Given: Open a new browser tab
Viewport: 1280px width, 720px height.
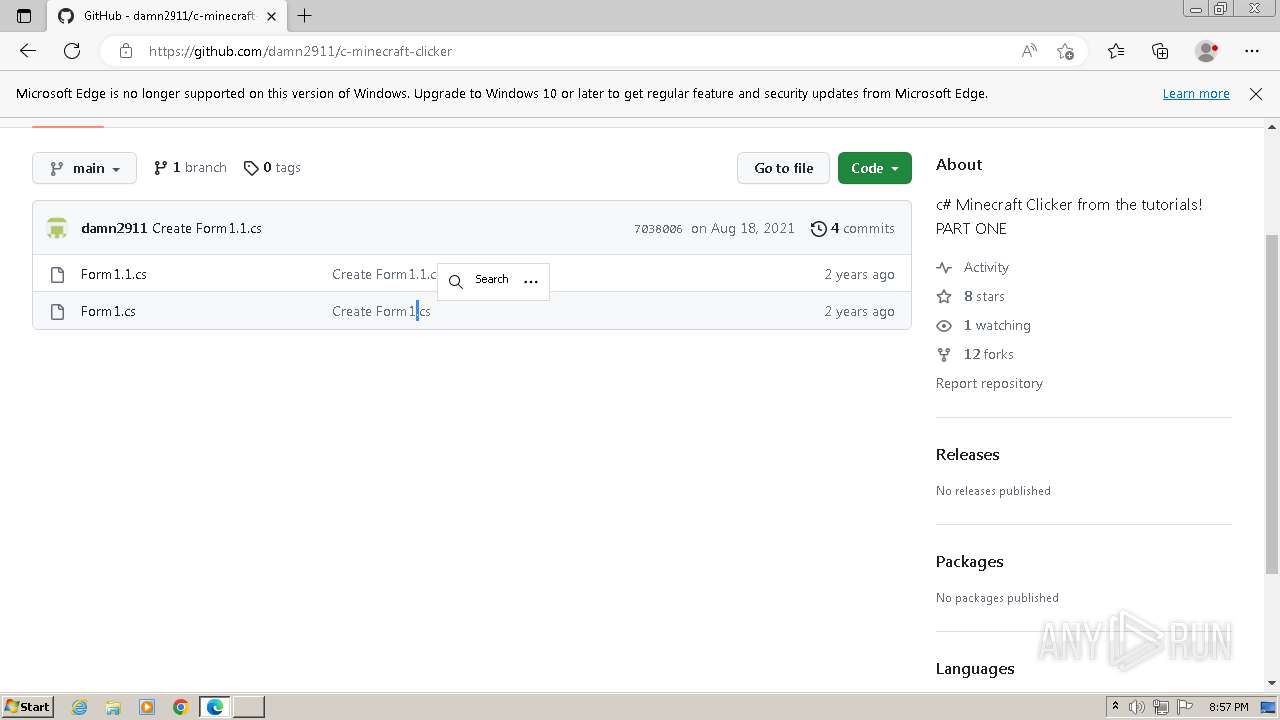Looking at the screenshot, I should pyautogui.click(x=305, y=15).
